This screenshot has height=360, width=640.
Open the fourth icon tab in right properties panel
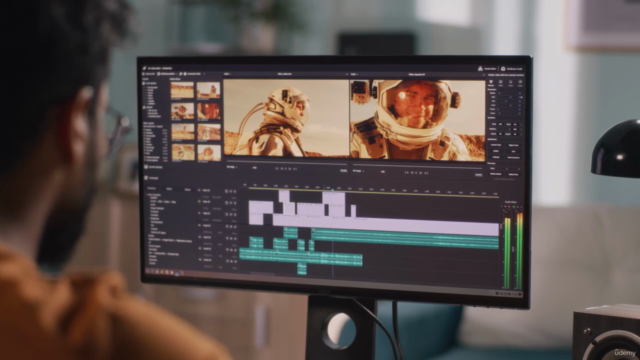[x=520, y=83]
